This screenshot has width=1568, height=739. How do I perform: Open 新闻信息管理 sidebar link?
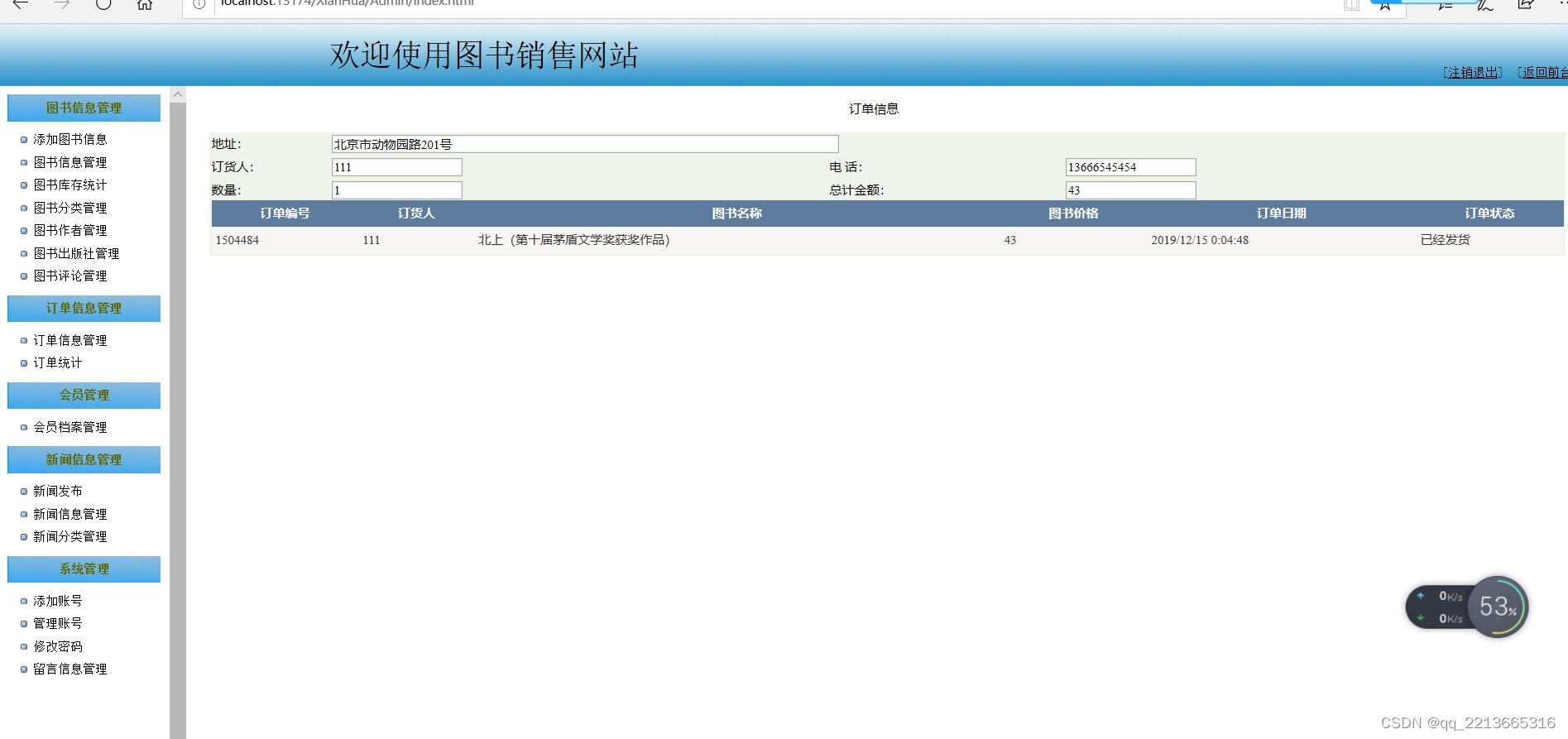[70, 514]
